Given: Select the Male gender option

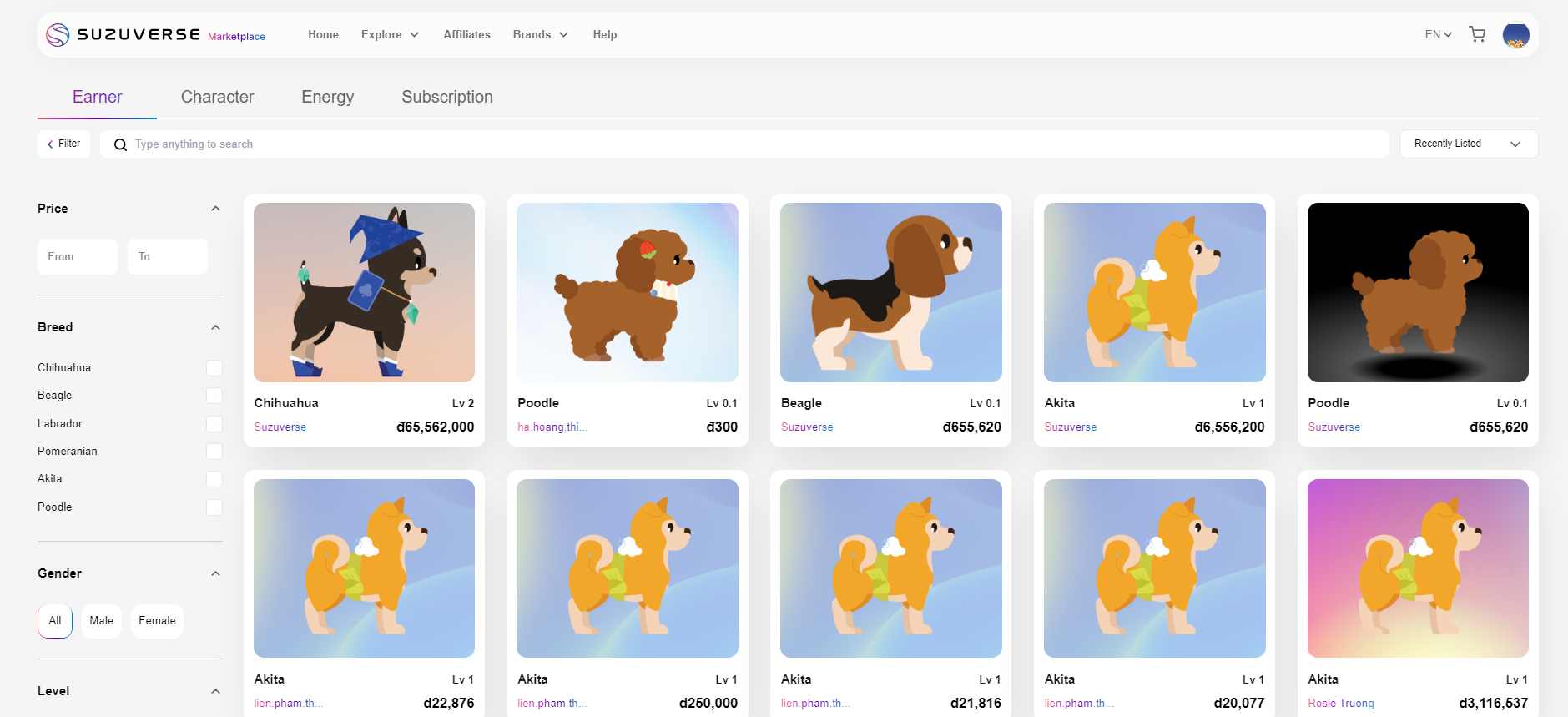Looking at the screenshot, I should coord(101,621).
